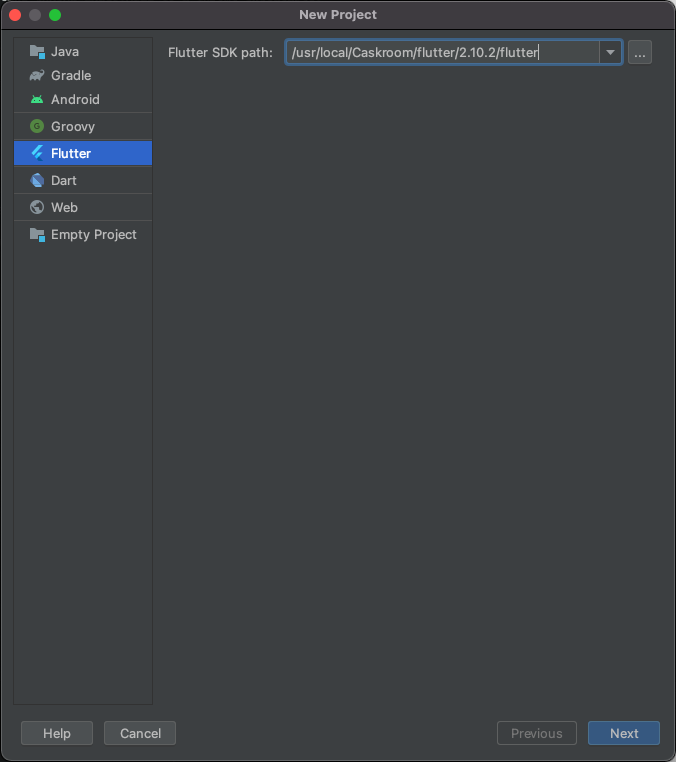Click the Help button
Screen dimensions: 676x762
tap(57, 733)
